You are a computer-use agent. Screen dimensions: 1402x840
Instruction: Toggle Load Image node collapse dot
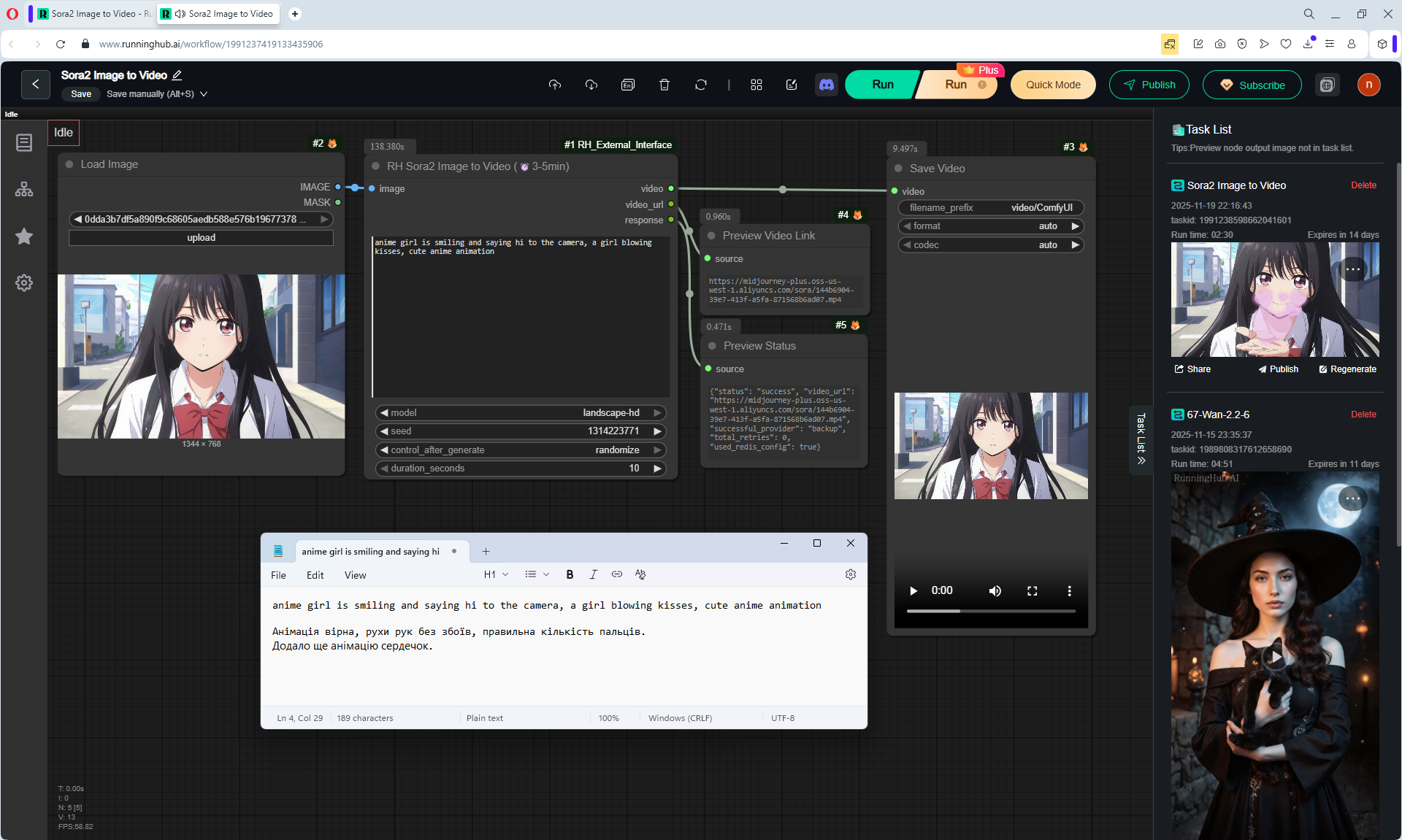69,164
